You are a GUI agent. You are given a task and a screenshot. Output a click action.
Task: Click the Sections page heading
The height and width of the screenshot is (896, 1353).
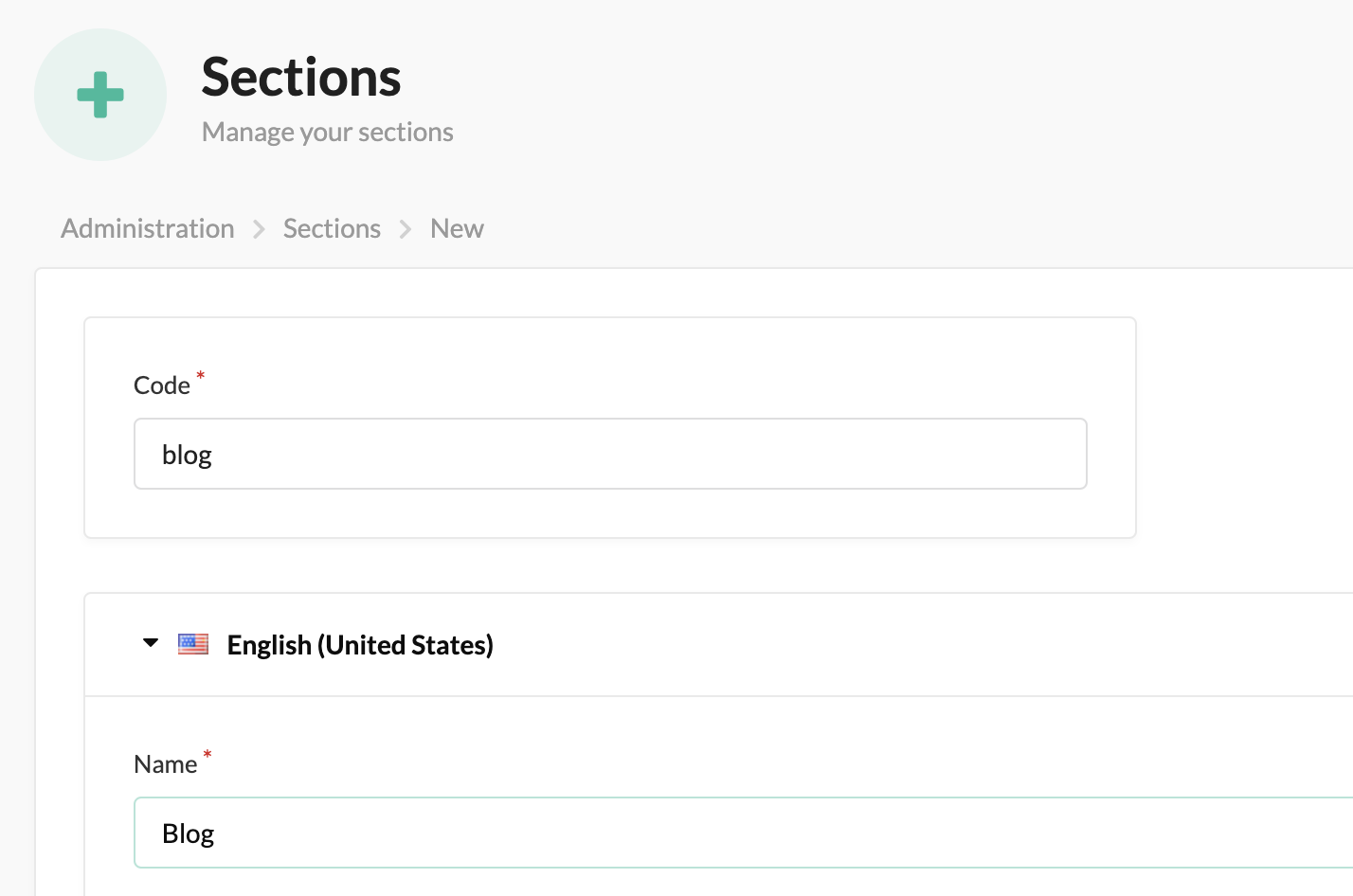(x=301, y=77)
